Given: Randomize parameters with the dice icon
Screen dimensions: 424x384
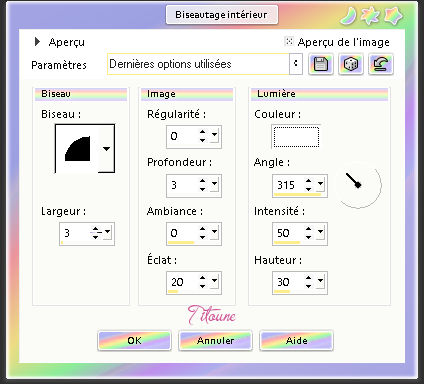Looking at the screenshot, I should 351,64.
